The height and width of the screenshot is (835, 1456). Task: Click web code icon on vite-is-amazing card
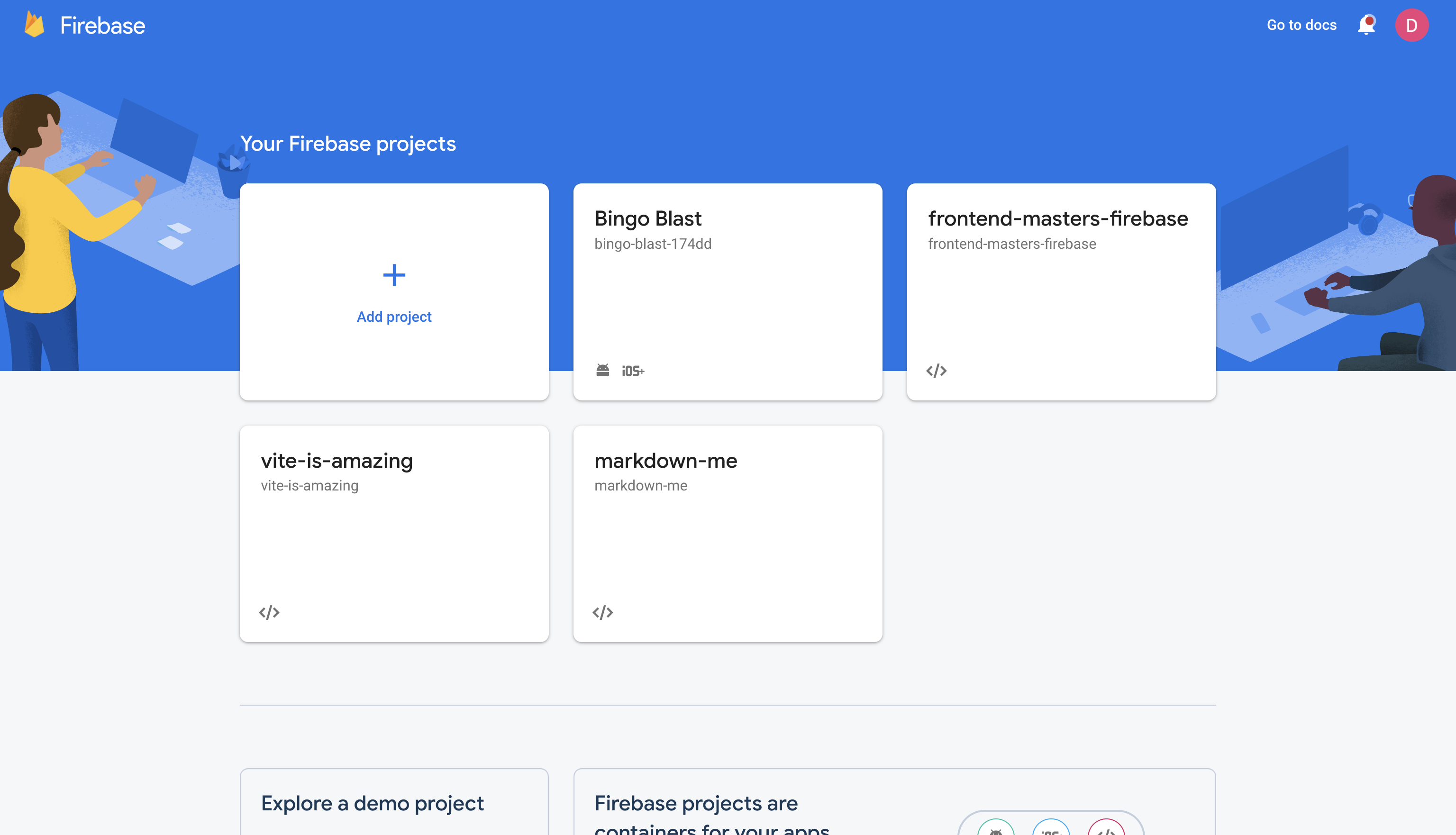click(x=269, y=612)
